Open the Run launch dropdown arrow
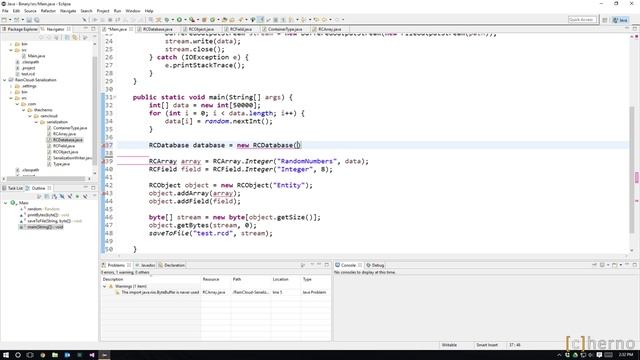This screenshot has width=640, height=360. [184, 20]
